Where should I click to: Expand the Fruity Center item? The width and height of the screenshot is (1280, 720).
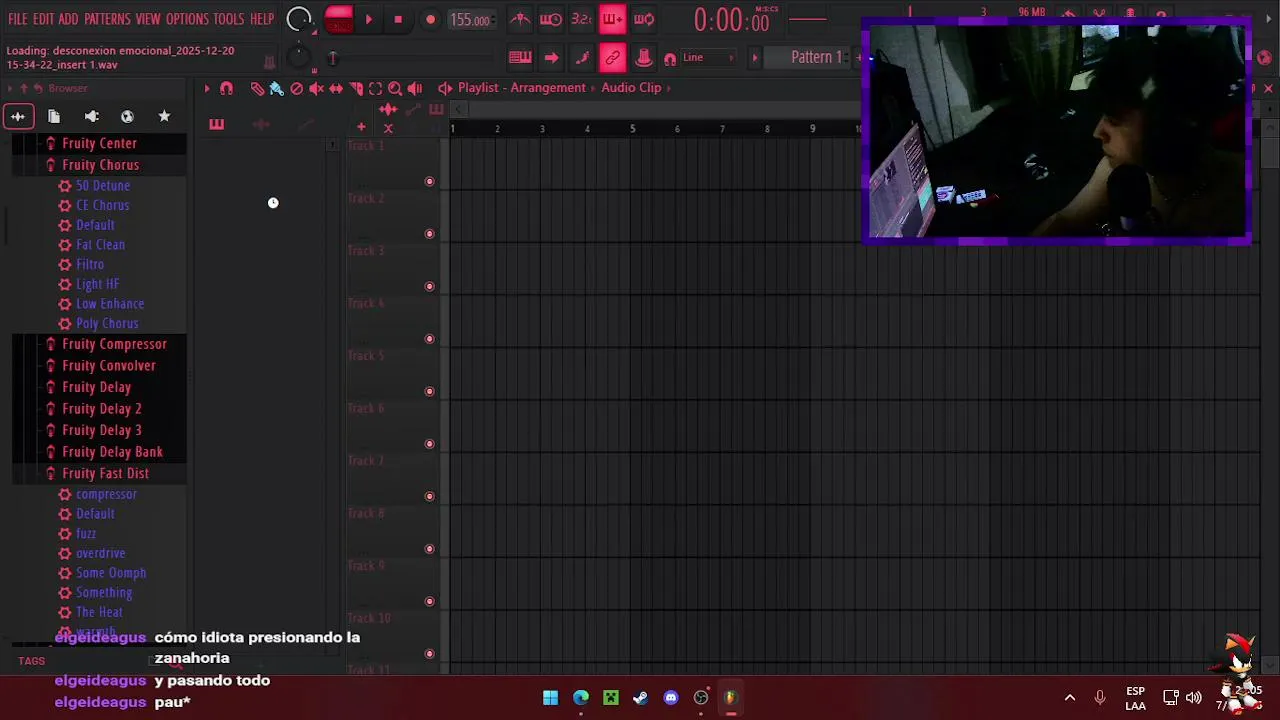99,144
